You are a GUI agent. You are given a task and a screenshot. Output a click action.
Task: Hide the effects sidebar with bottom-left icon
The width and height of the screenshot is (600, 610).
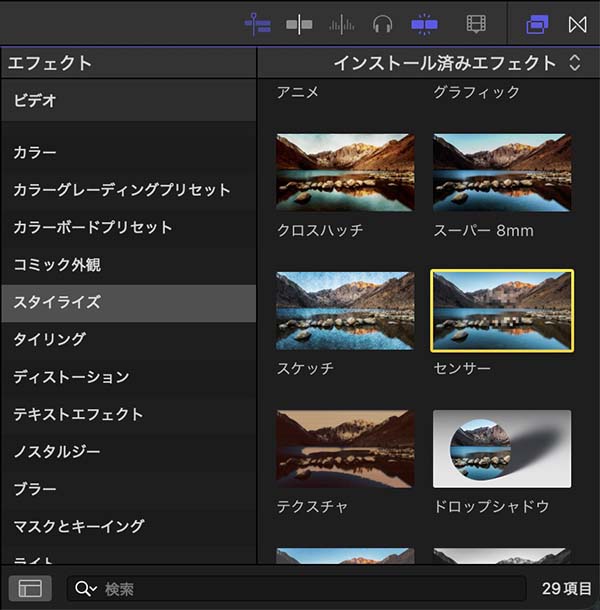(x=30, y=589)
